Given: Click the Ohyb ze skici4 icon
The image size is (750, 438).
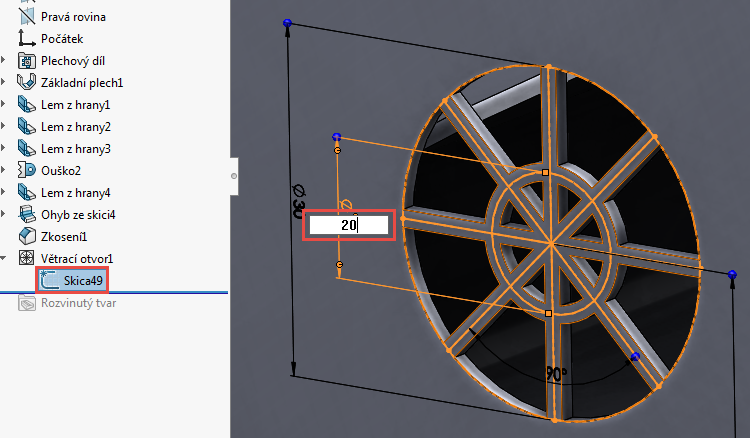Looking at the screenshot, I should pyautogui.click(x=27, y=214).
